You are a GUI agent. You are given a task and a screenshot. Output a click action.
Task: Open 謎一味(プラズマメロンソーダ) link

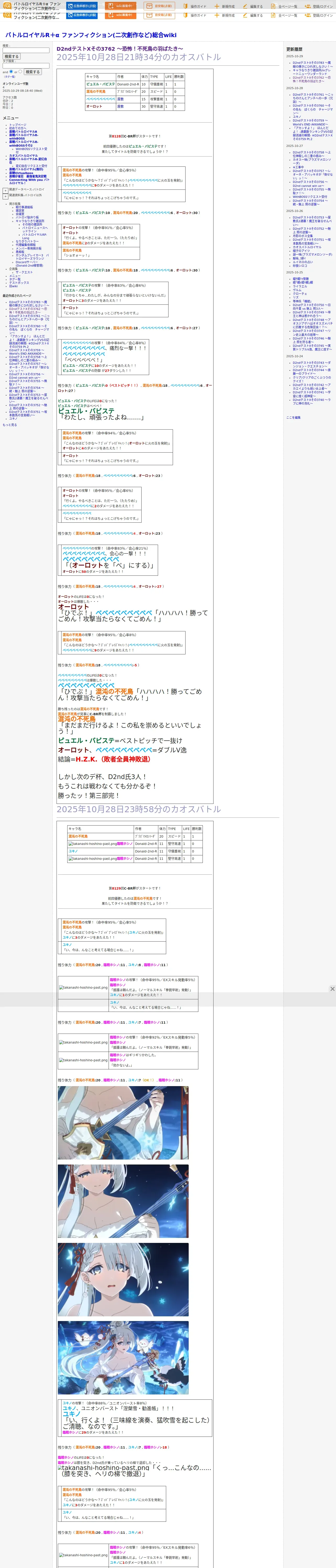(x=312, y=255)
